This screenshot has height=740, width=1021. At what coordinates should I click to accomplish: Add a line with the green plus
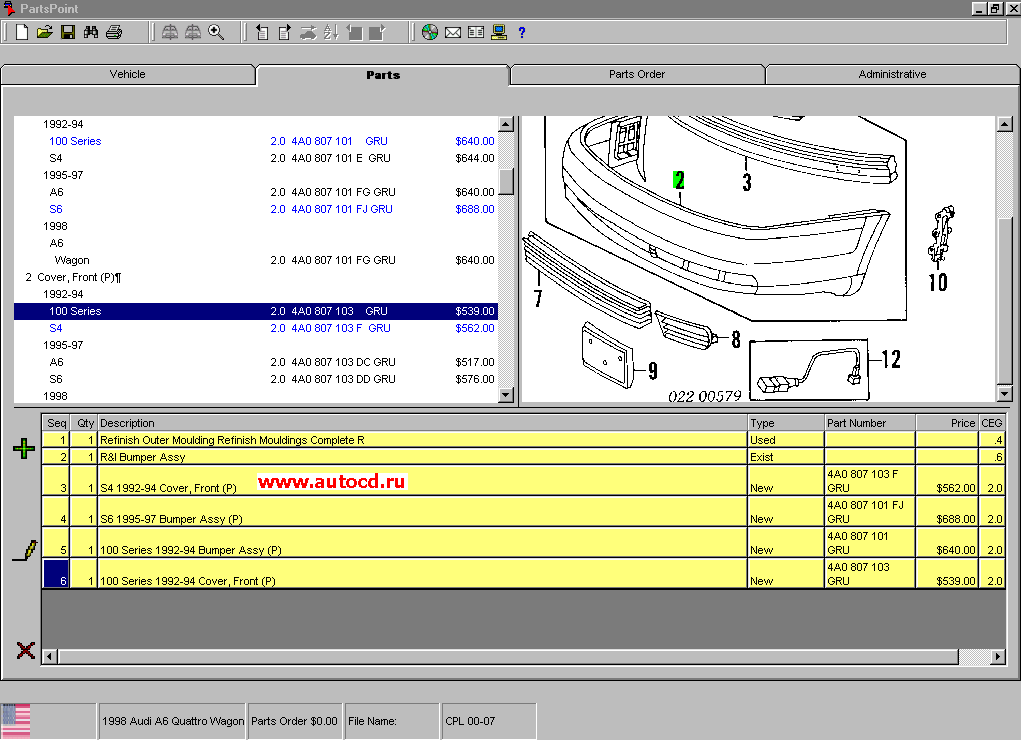pyautogui.click(x=24, y=448)
